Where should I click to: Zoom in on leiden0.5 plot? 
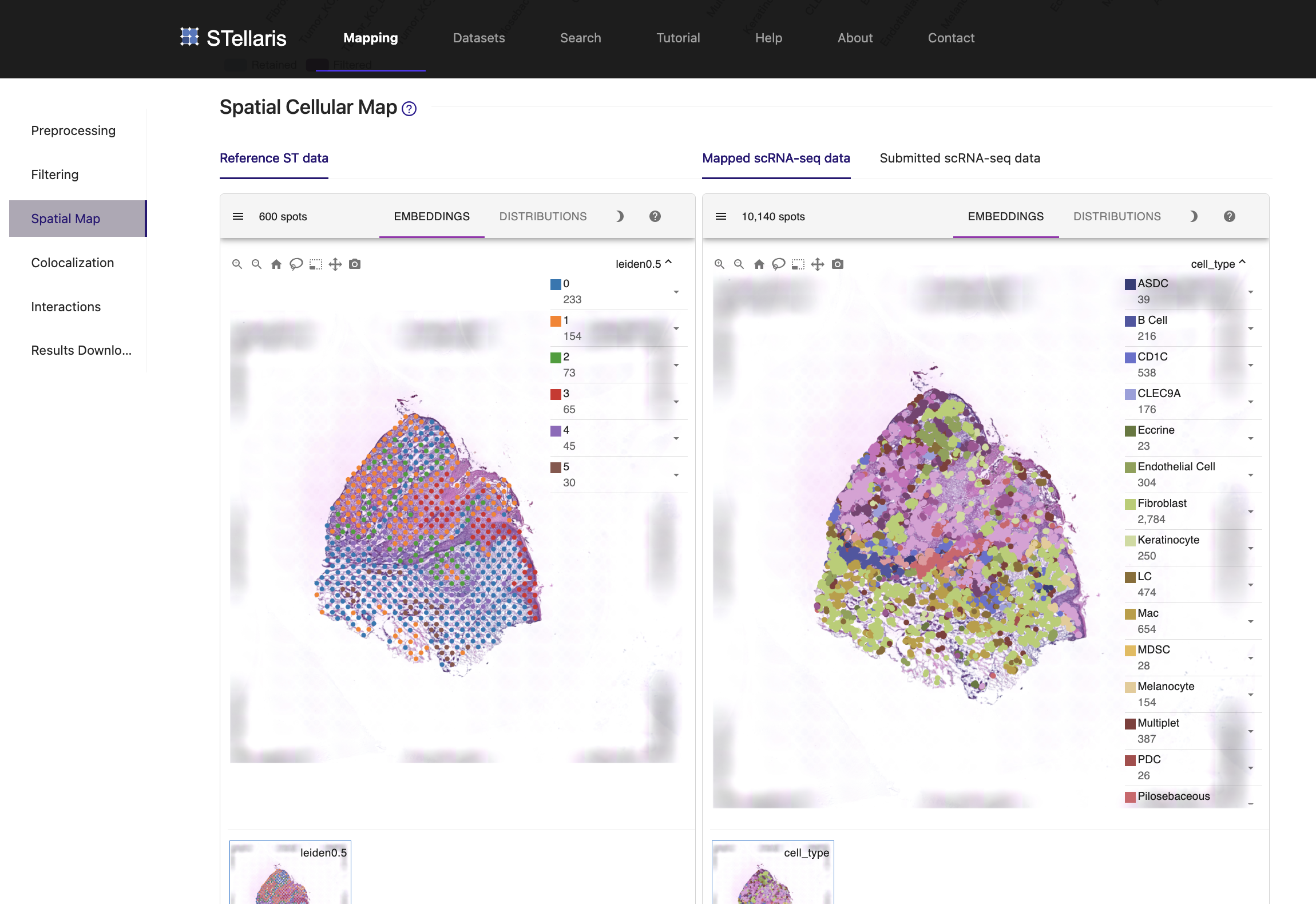click(237, 264)
